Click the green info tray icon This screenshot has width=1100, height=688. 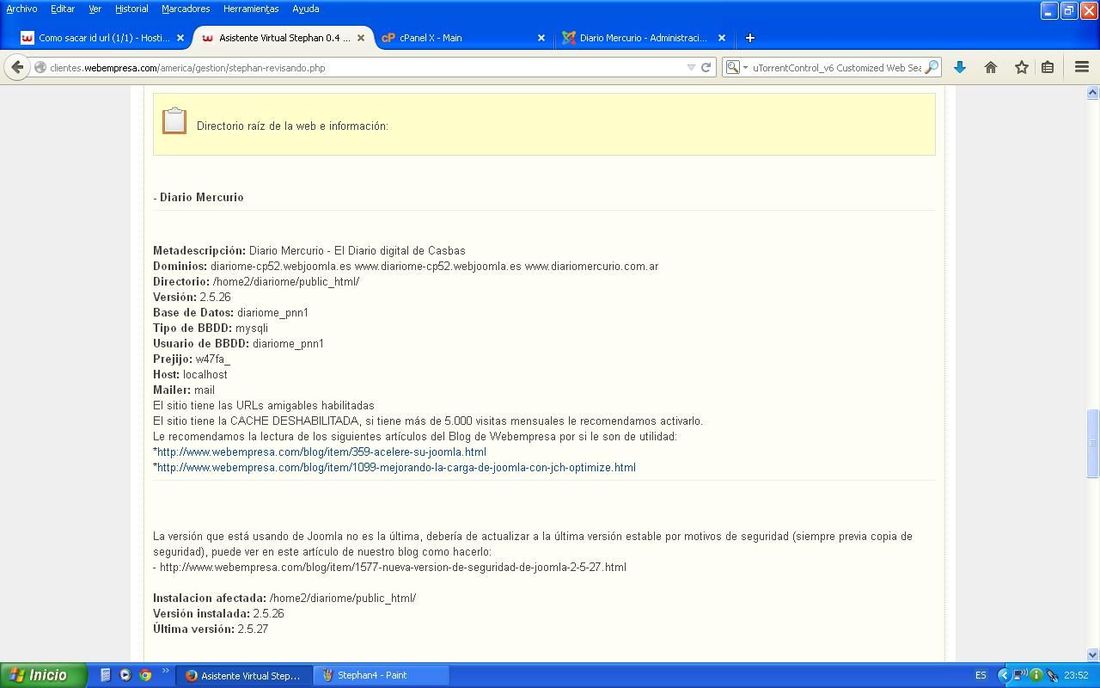1036,675
